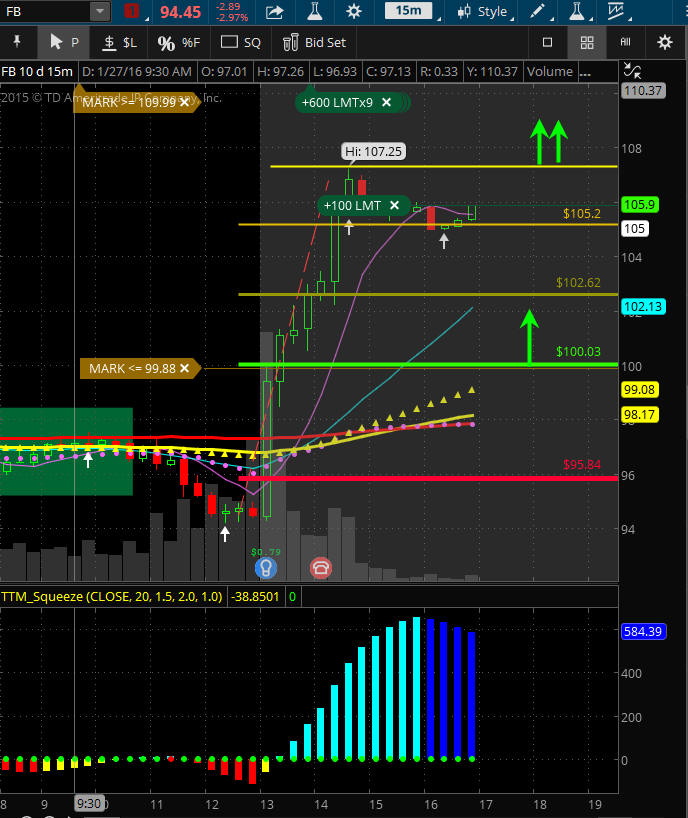The image size is (688, 818).
Task: Open the 15m timeframe selector
Action: (x=408, y=11)
